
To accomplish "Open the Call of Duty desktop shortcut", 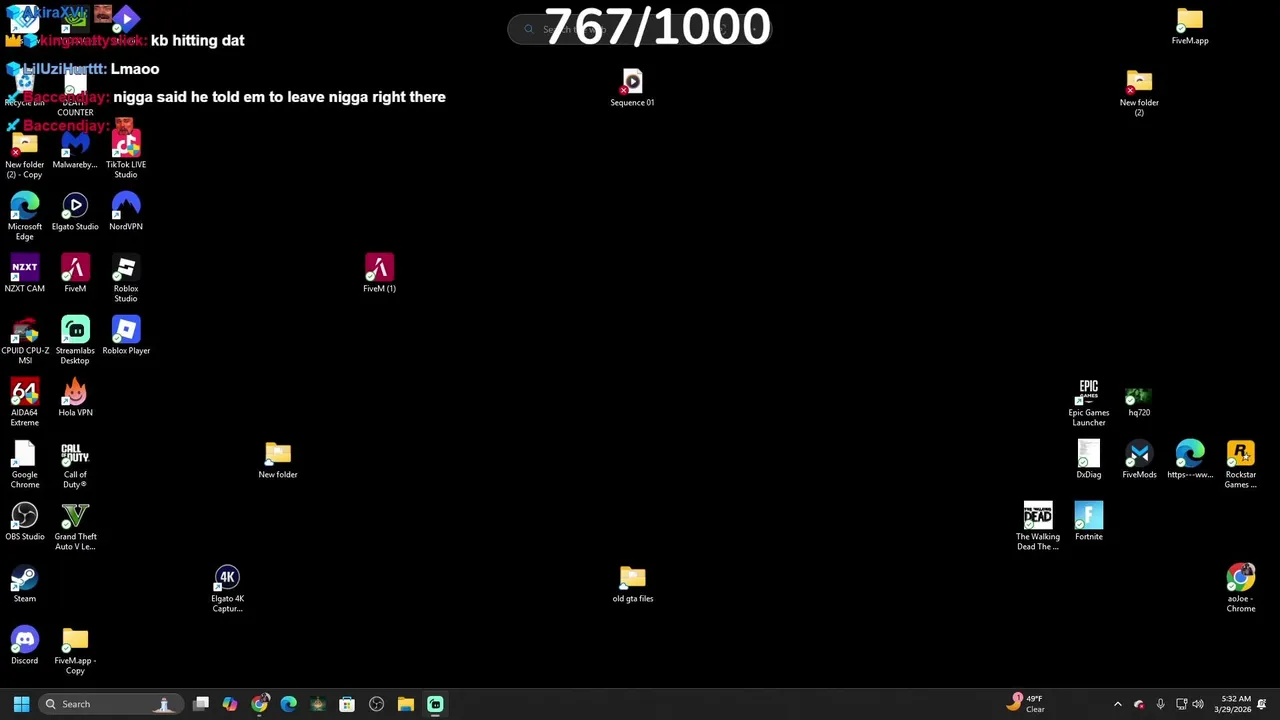I will [75, 464].
